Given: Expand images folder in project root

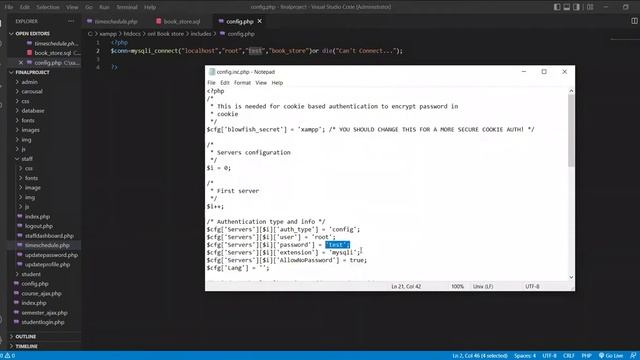Looking at the screenshot, I should pos(30,130).
